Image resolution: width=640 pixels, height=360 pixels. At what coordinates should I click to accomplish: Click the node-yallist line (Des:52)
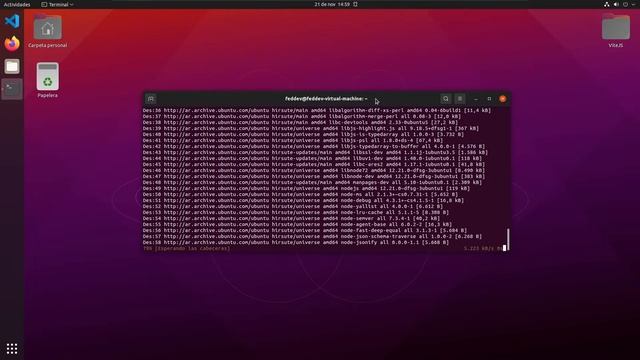[x=293, y=206]
